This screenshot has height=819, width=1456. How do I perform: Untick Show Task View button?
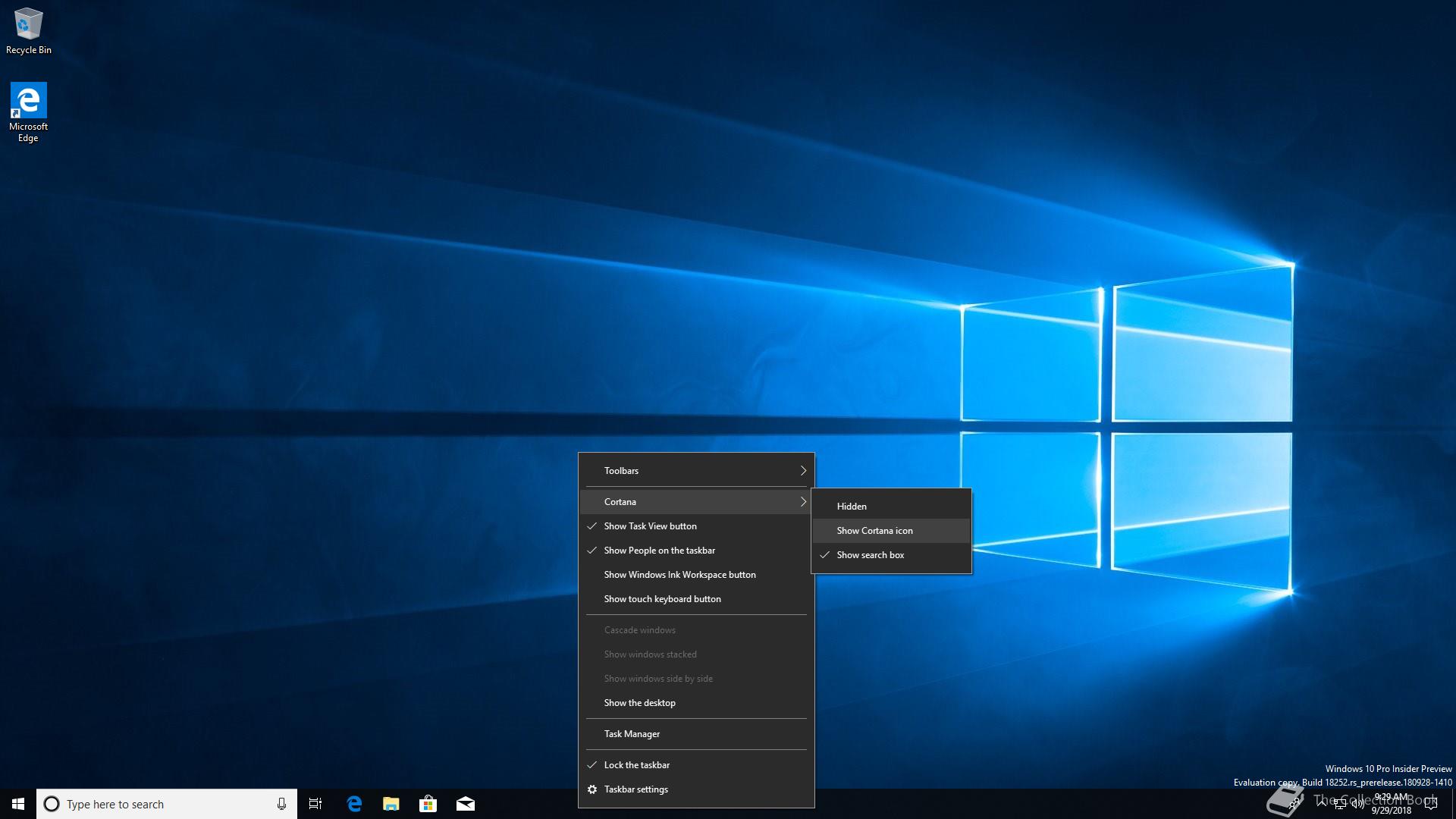tap(696, 526)
